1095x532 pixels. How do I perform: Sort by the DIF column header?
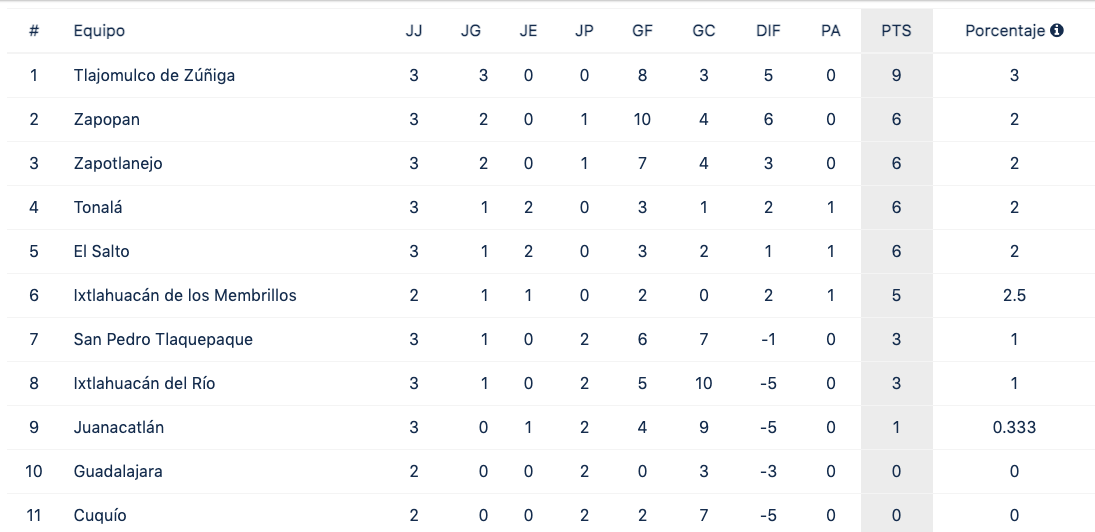768,31
